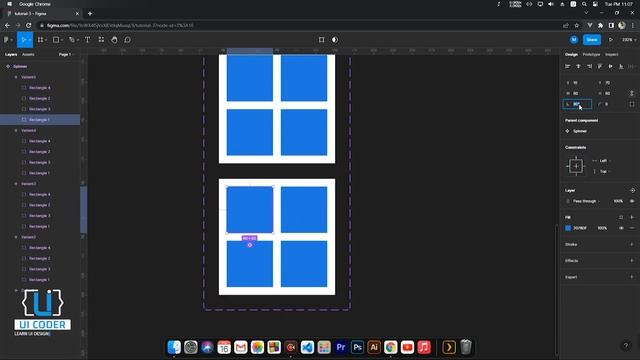Click the corner radius input field

coord(610,104)
